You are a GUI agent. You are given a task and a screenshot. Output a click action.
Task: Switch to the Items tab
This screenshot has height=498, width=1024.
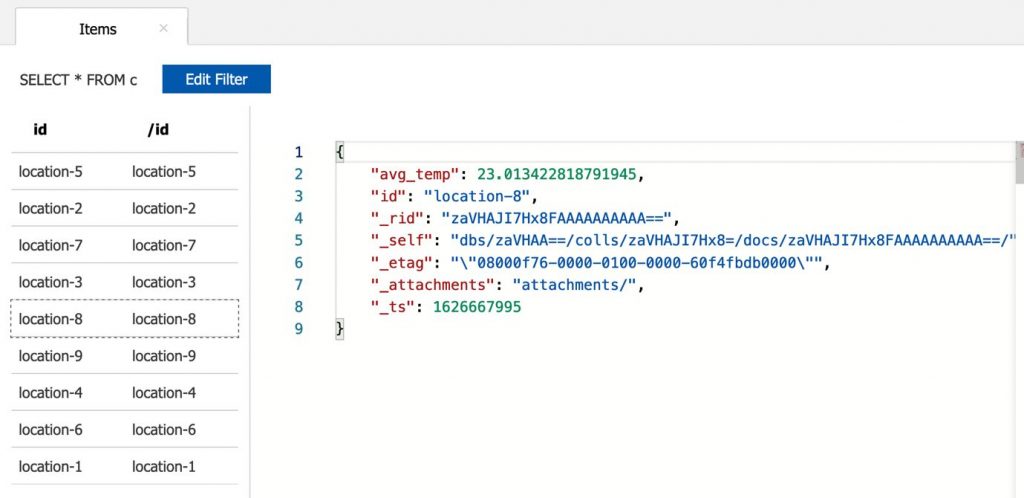(98, 29)
